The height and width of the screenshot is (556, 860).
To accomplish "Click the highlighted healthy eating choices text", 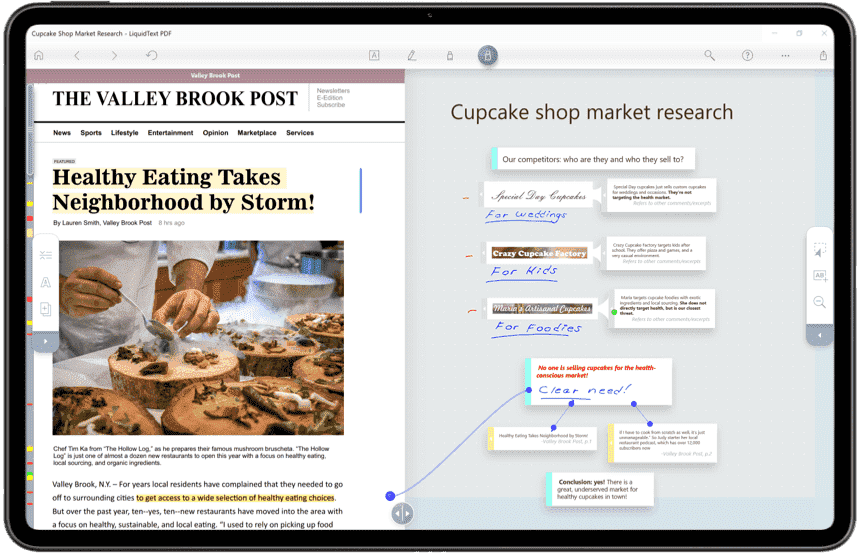I will coord(235,498).
